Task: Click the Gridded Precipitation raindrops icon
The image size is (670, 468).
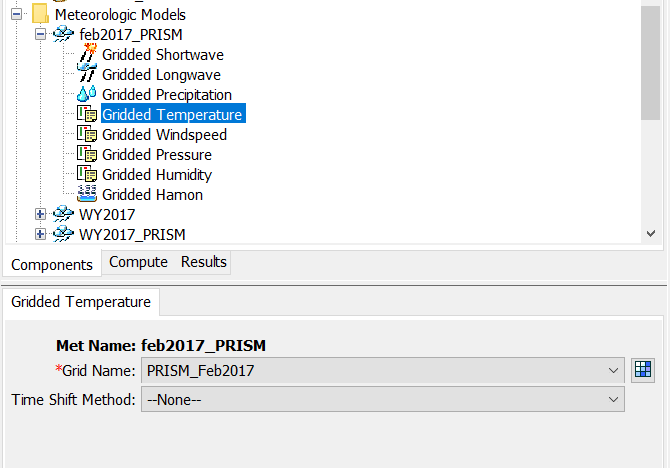Action: click(x=87, y=95)
